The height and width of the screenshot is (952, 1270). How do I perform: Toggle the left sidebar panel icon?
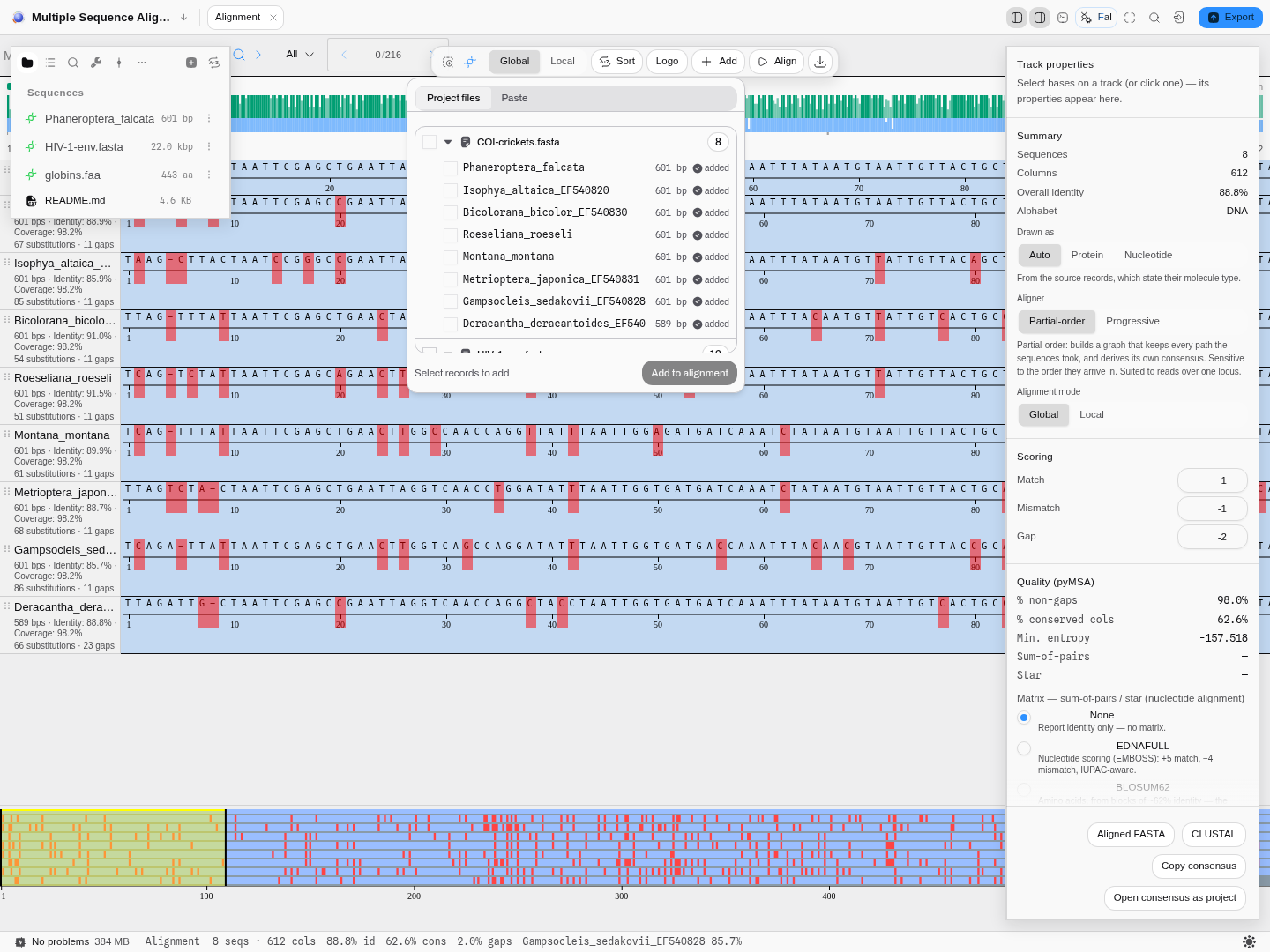[1017, 18]
